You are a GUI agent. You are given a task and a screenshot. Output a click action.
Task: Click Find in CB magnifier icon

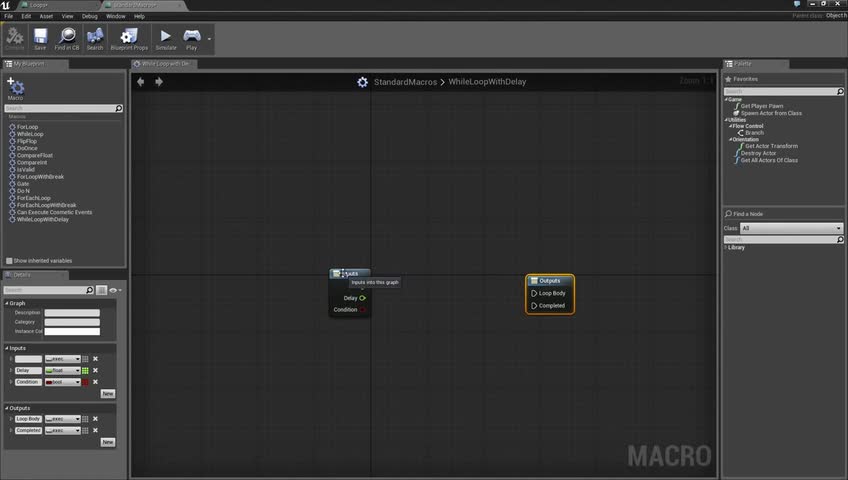click(x=67, y=36)
